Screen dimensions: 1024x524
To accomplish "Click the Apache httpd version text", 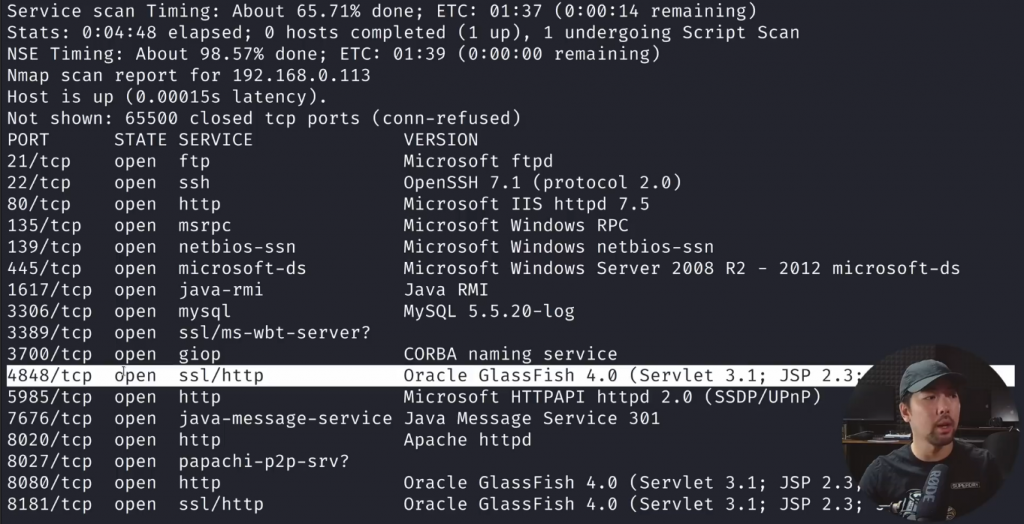I will pos(467,440).
